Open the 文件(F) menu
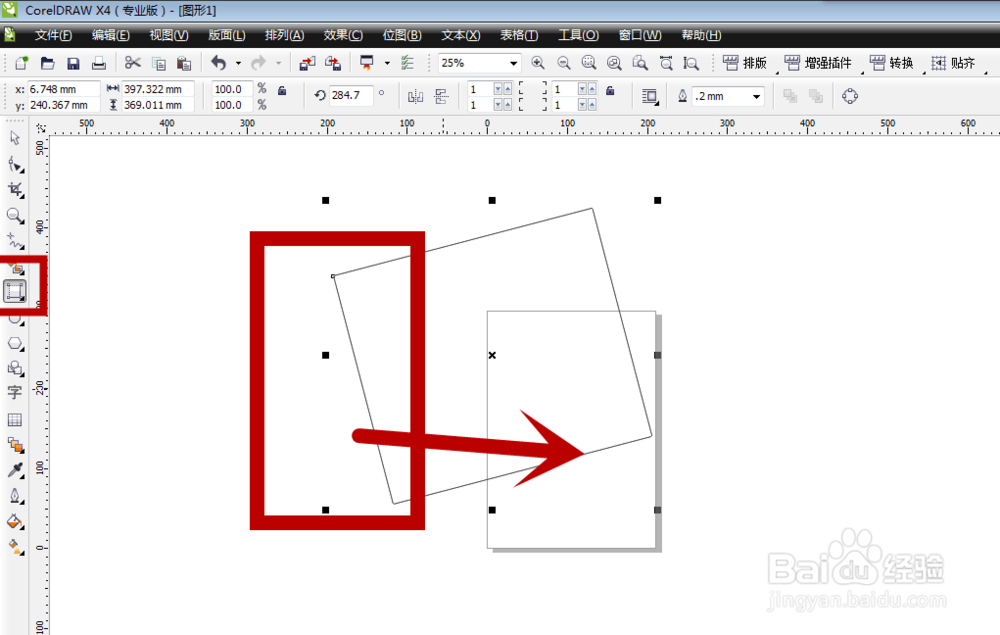This screenshot has height=635, width=1000. pos(53,35)
